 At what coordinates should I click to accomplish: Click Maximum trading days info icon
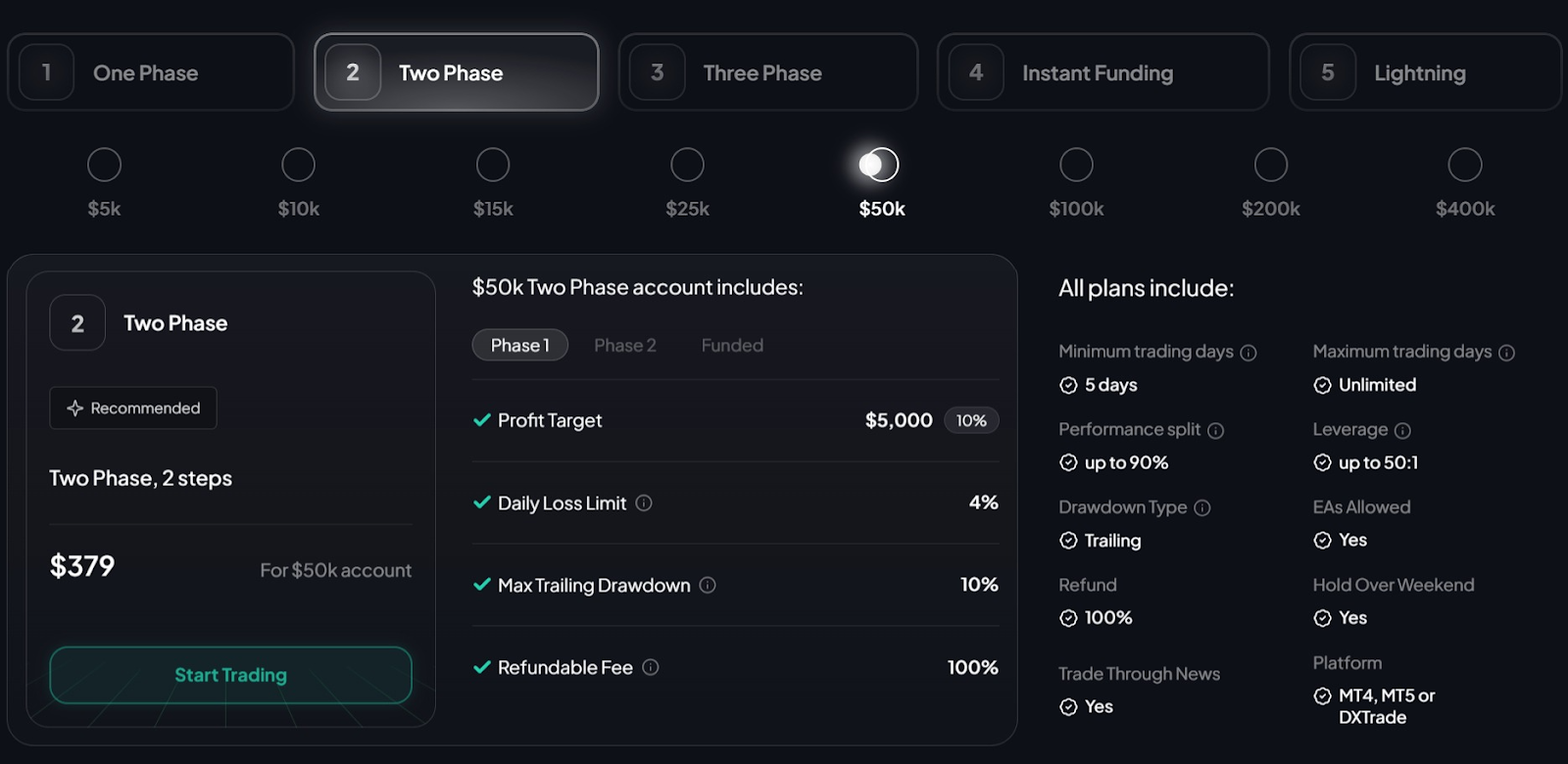click(1507, 353)
